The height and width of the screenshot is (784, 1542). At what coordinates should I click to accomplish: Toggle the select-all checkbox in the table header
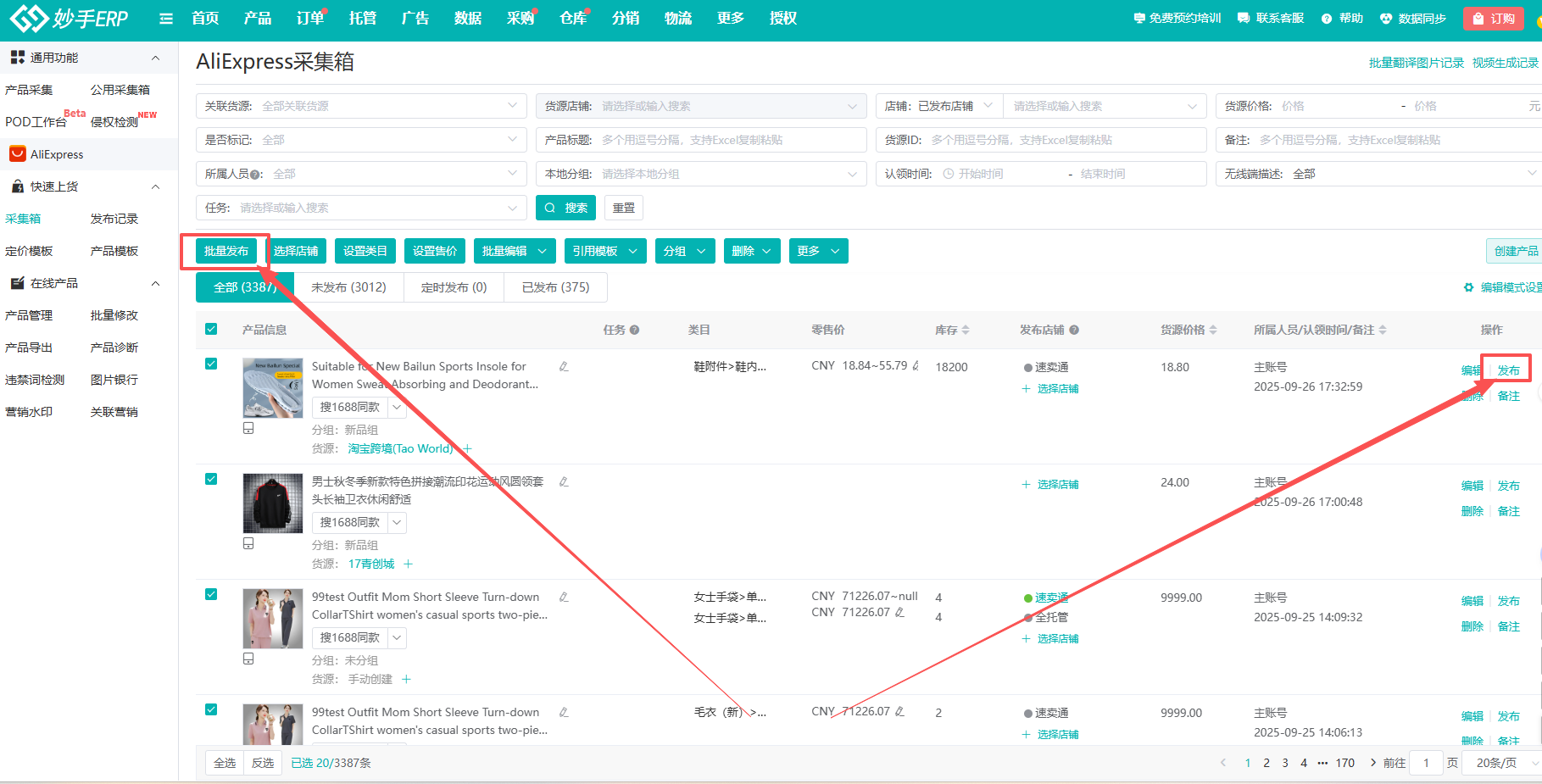[x=211, y=329]
